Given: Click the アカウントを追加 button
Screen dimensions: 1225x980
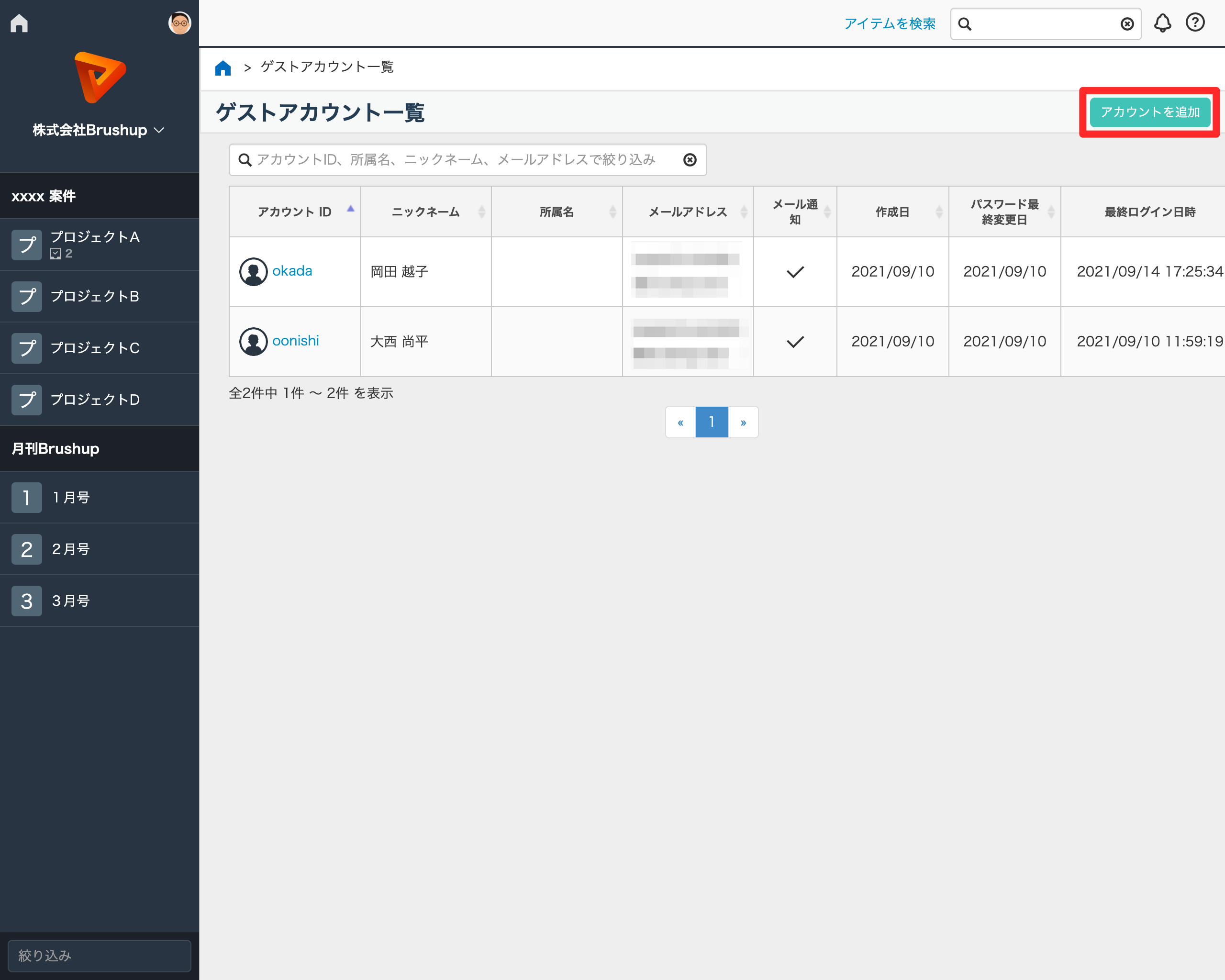Looking at the screenshot, I should (x=1149, y=112).
